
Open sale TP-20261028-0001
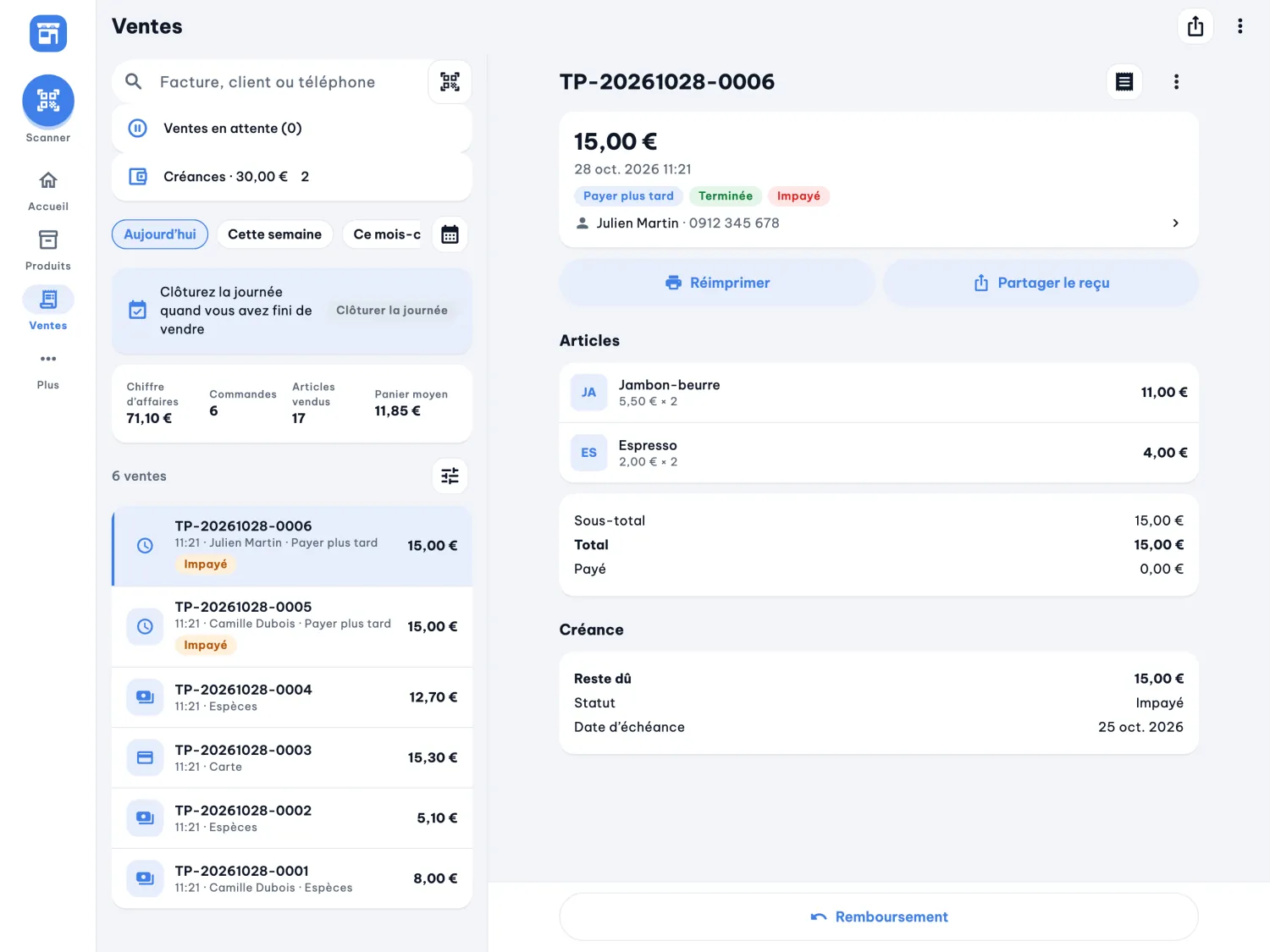click(x=291, y=878)
